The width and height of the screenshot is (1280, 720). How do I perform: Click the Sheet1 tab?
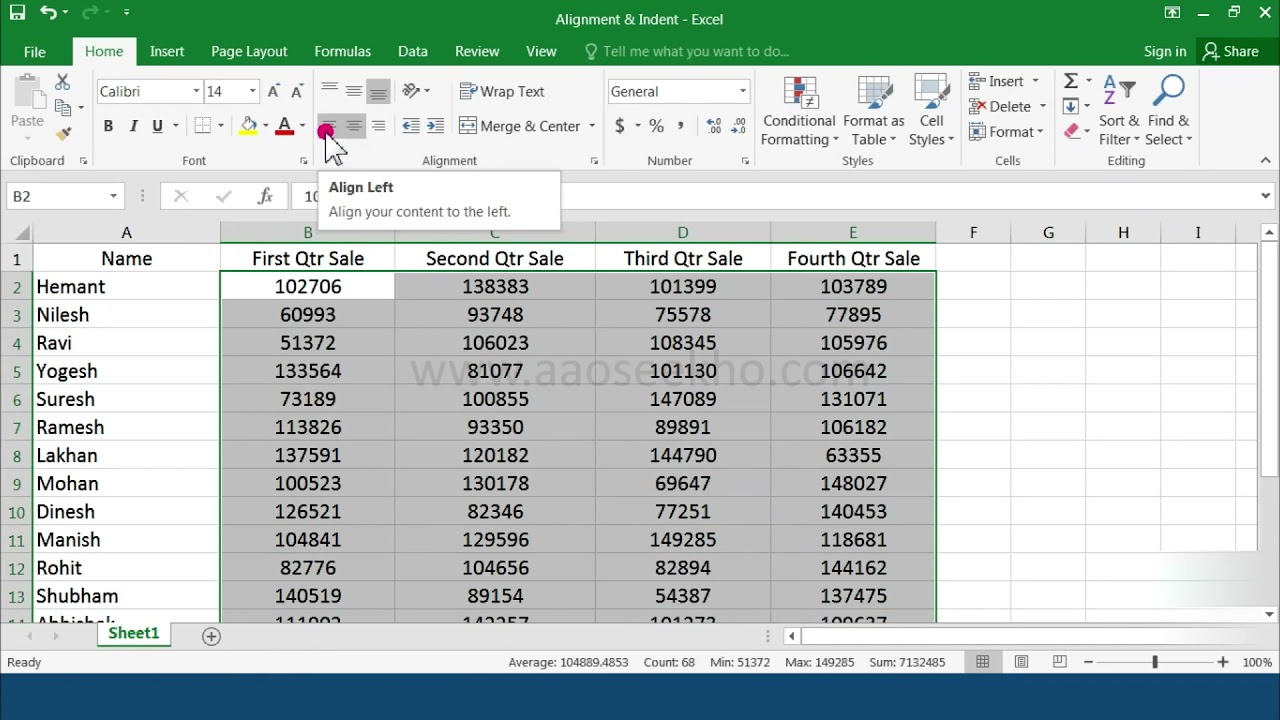(x=134, y=634)
